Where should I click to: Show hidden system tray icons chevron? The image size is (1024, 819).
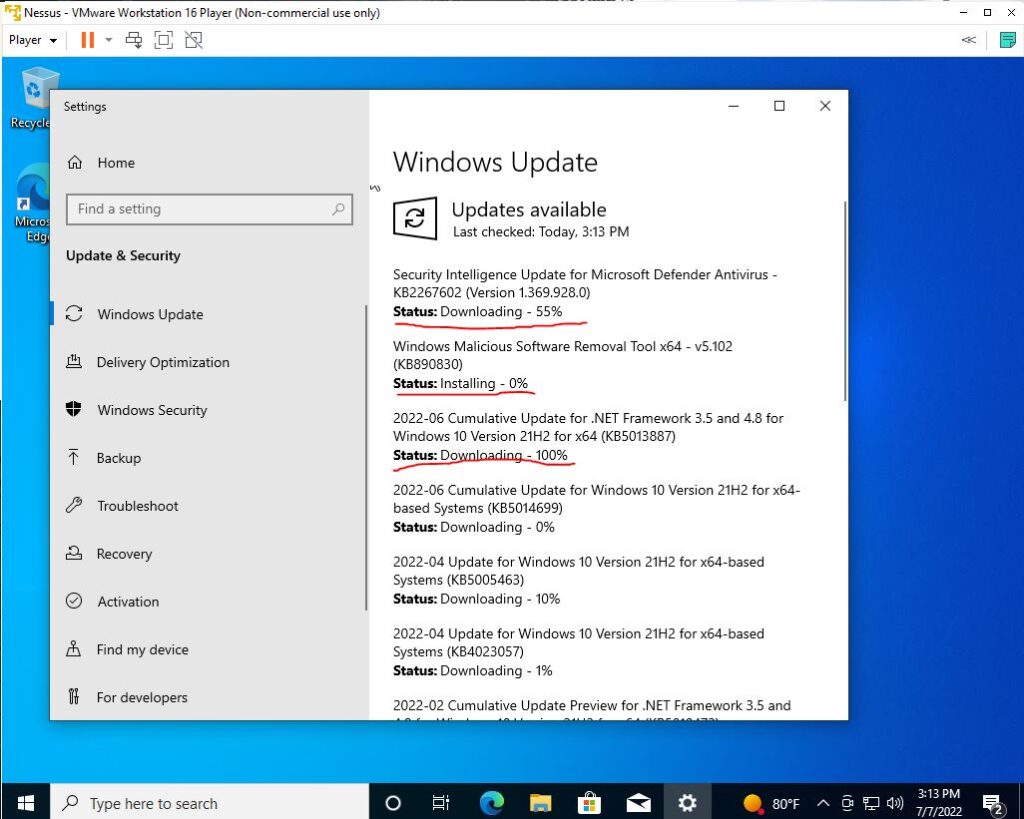click(824, 803)
